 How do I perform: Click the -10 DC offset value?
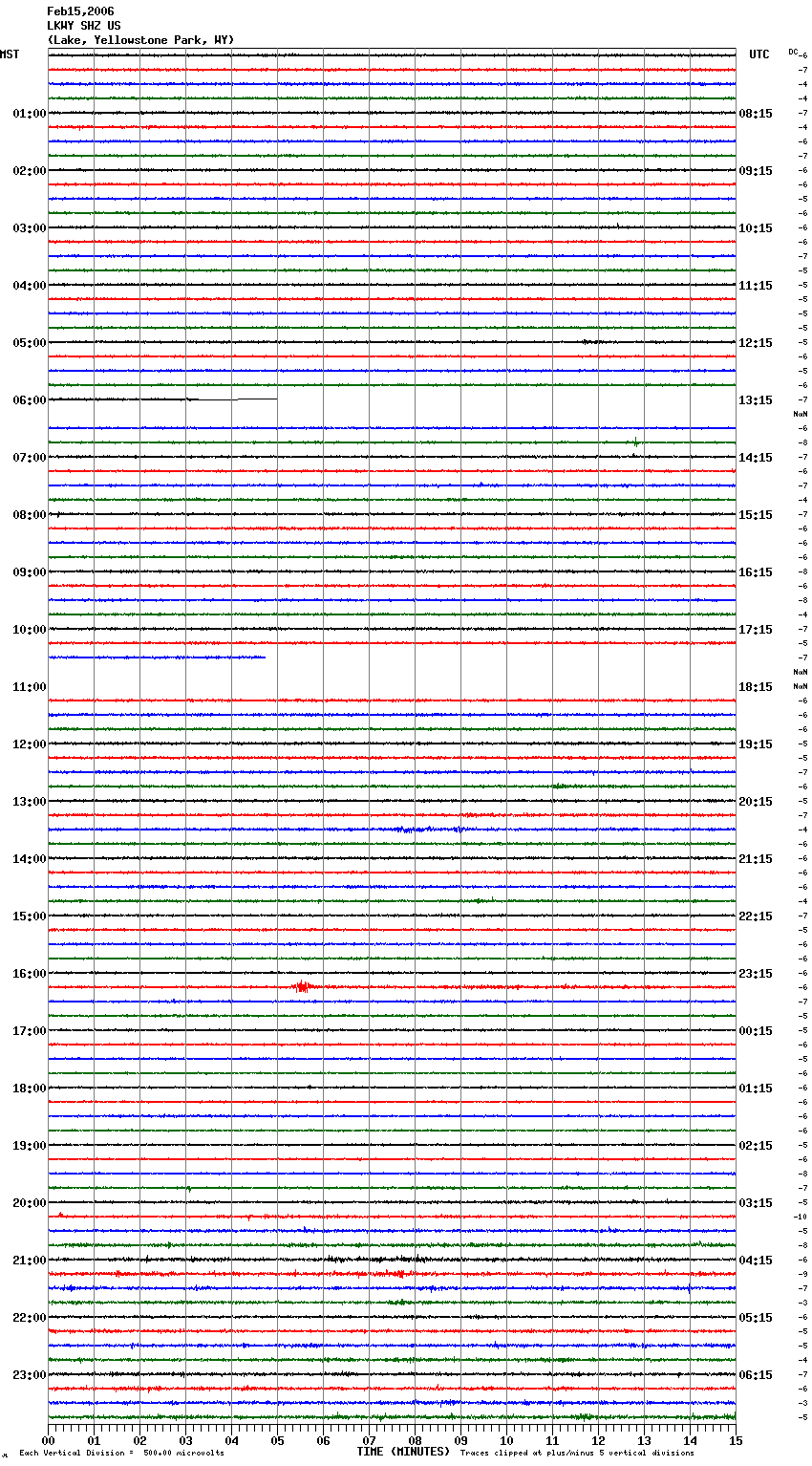[x=801, y=1218]
